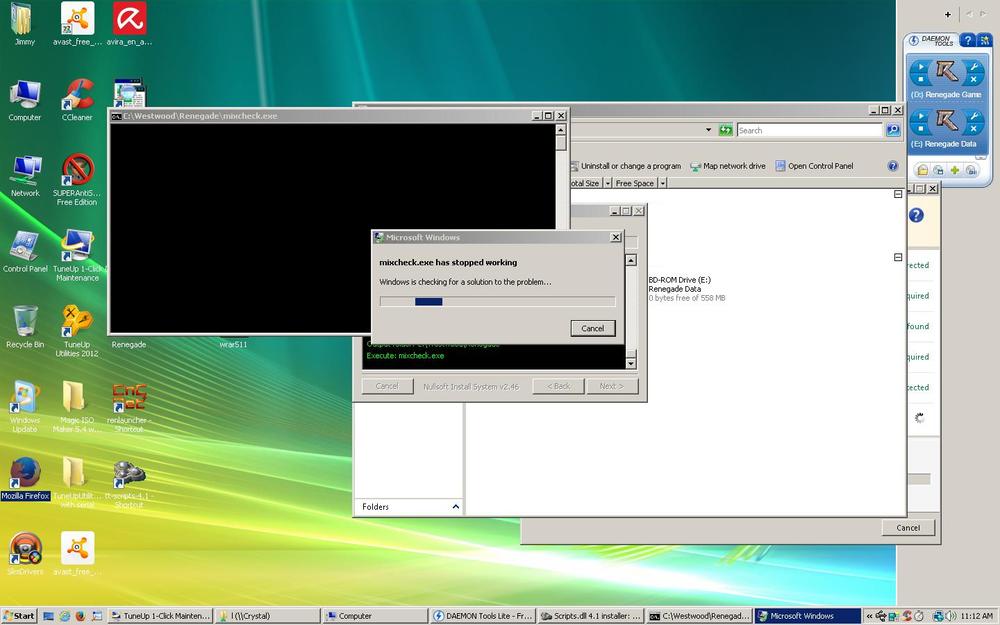Image resolution: width=1000 pixels, height=625 pixels.
Task: Switch to Scripts.dll 4.1 installer taskbar button
Action: [589, 616]
